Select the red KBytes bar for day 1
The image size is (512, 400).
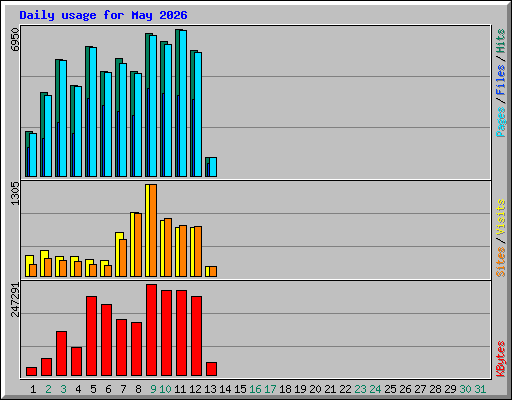pyautogui.click(x=31, y=372)
